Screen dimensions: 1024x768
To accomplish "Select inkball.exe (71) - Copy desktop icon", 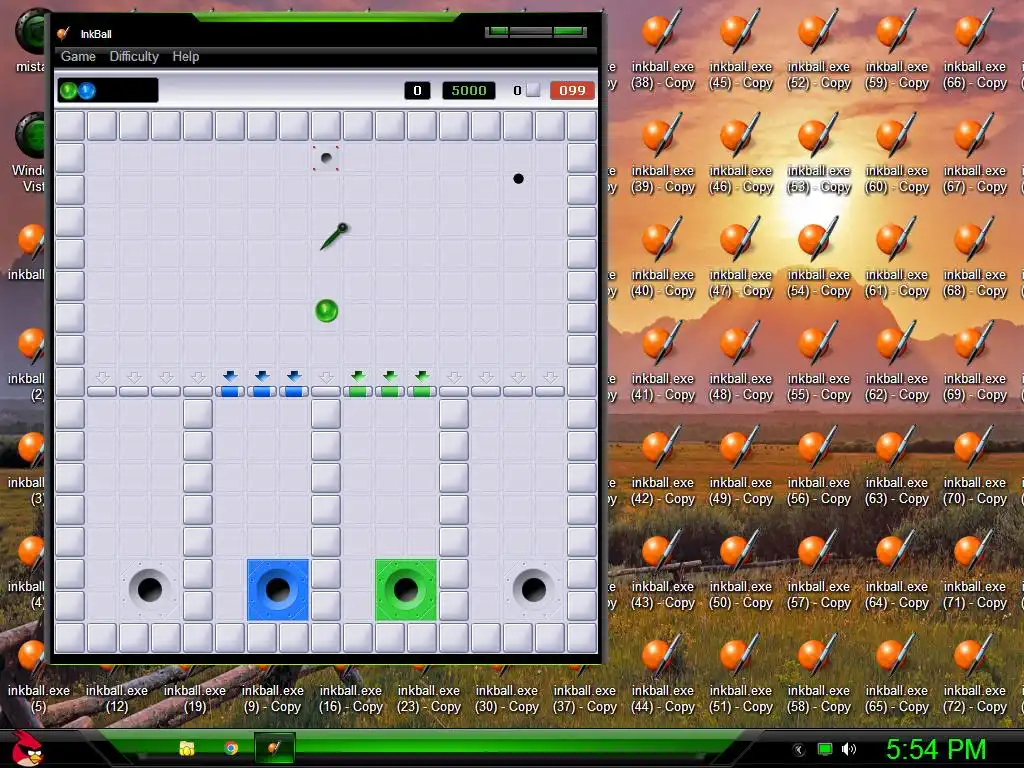I will pos(974,567).
